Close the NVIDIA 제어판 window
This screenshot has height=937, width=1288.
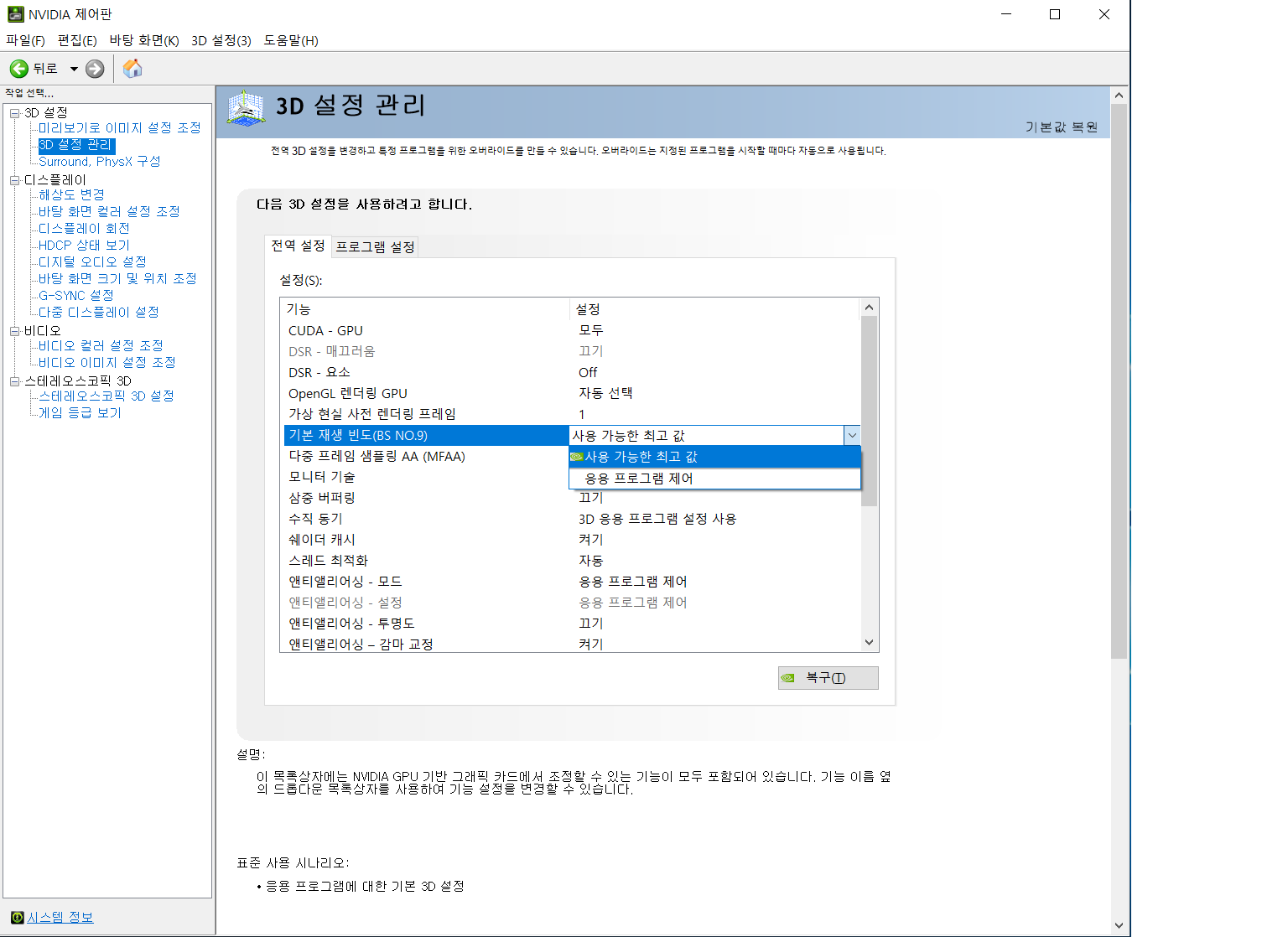(x=1104, y=14)
